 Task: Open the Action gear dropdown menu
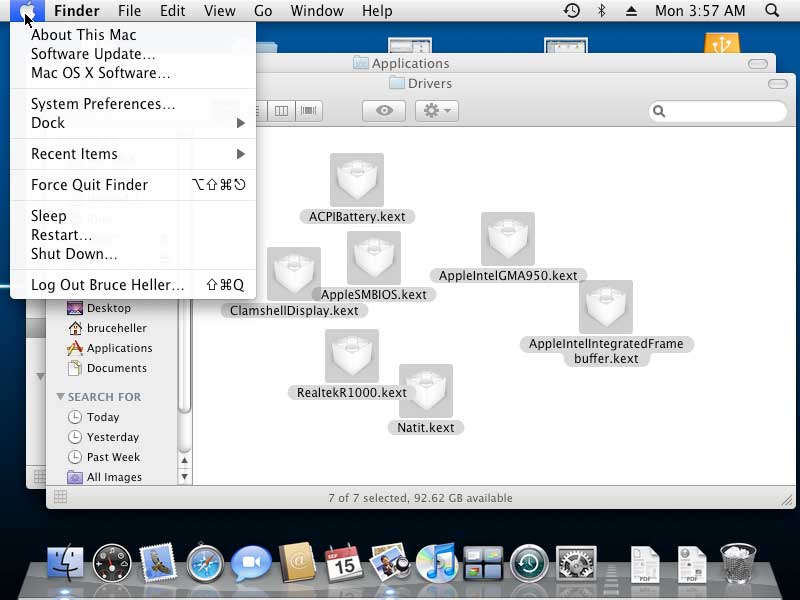coord(437,111)
